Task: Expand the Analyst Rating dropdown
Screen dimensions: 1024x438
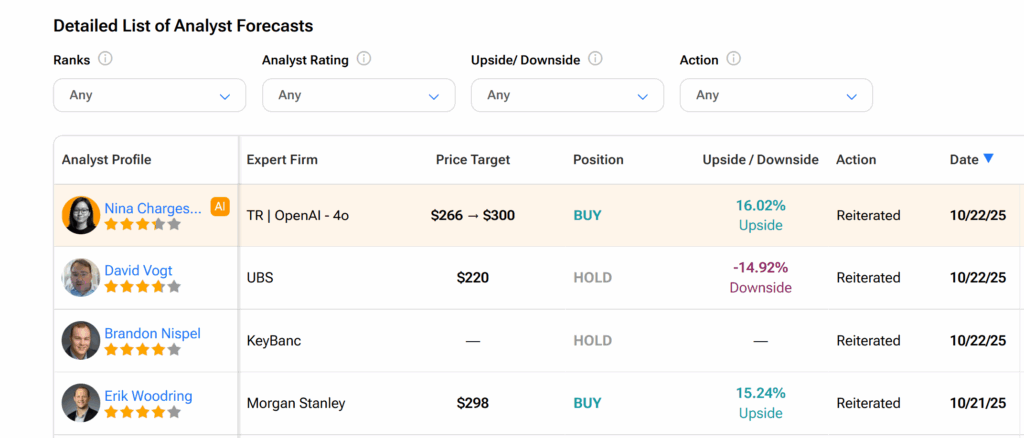Action: [x=358, y=95]
